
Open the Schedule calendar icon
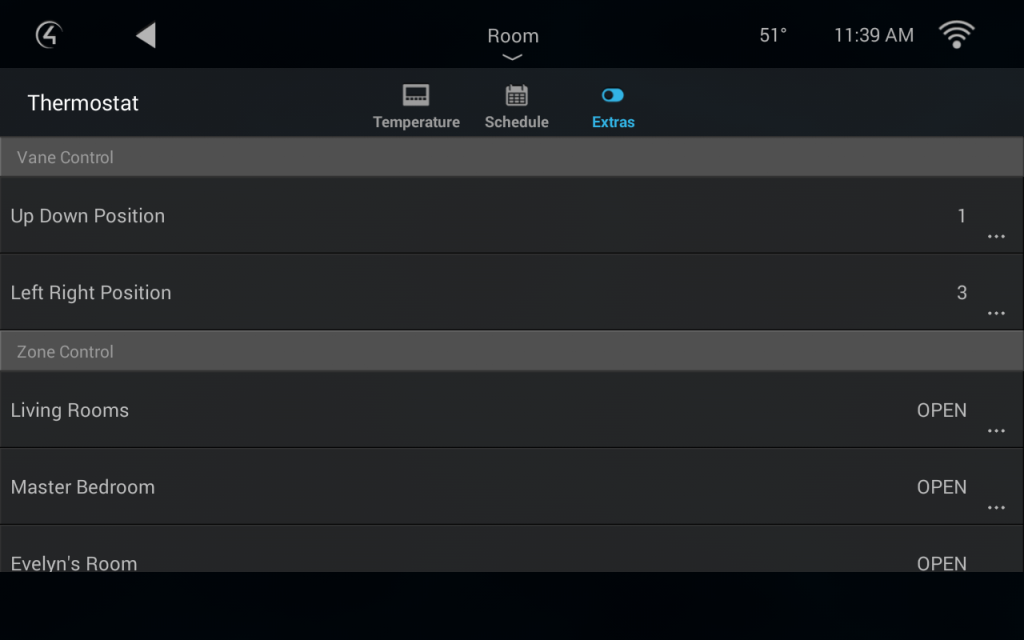[x=516, y=95]
